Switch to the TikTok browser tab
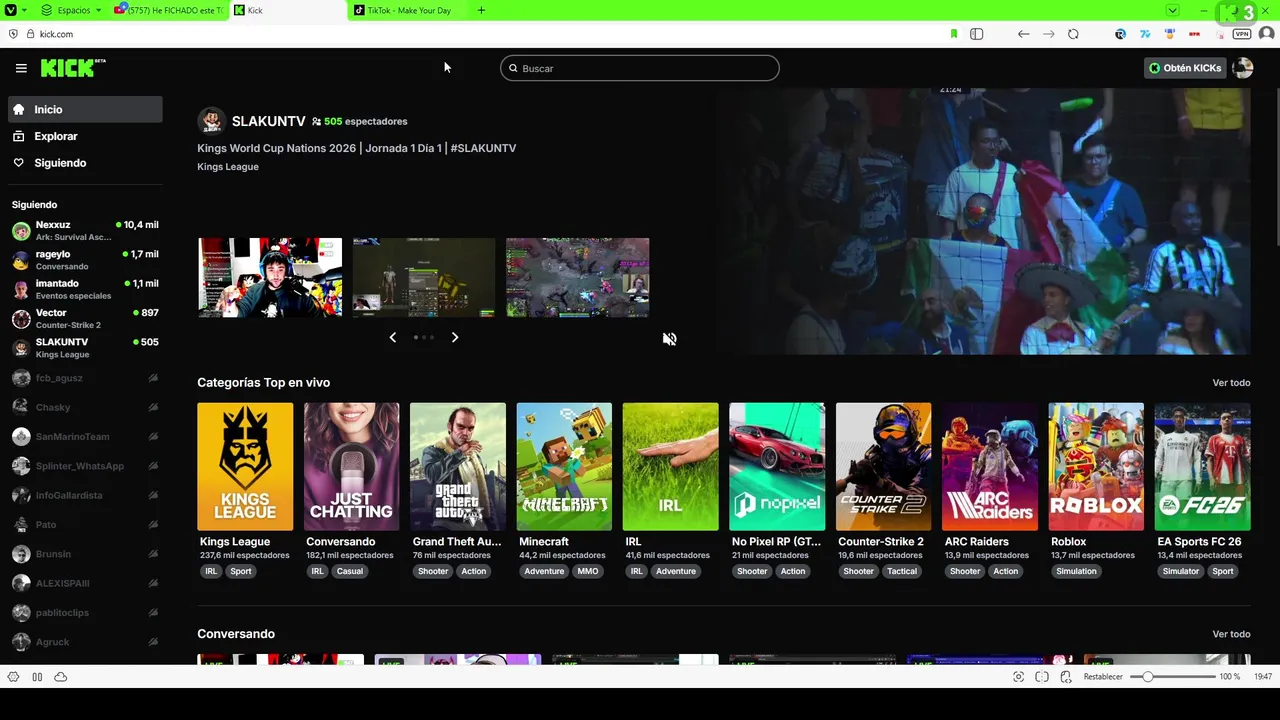Image resolution: width=1280 pixels, height=720 pixels. tap(408, 10)
